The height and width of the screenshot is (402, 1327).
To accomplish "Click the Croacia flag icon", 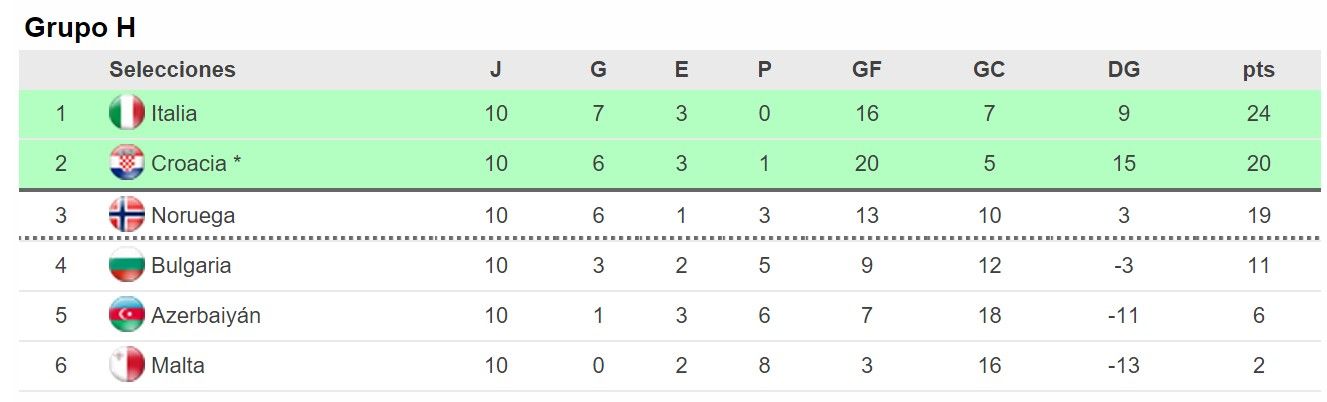I will point(126,163).
